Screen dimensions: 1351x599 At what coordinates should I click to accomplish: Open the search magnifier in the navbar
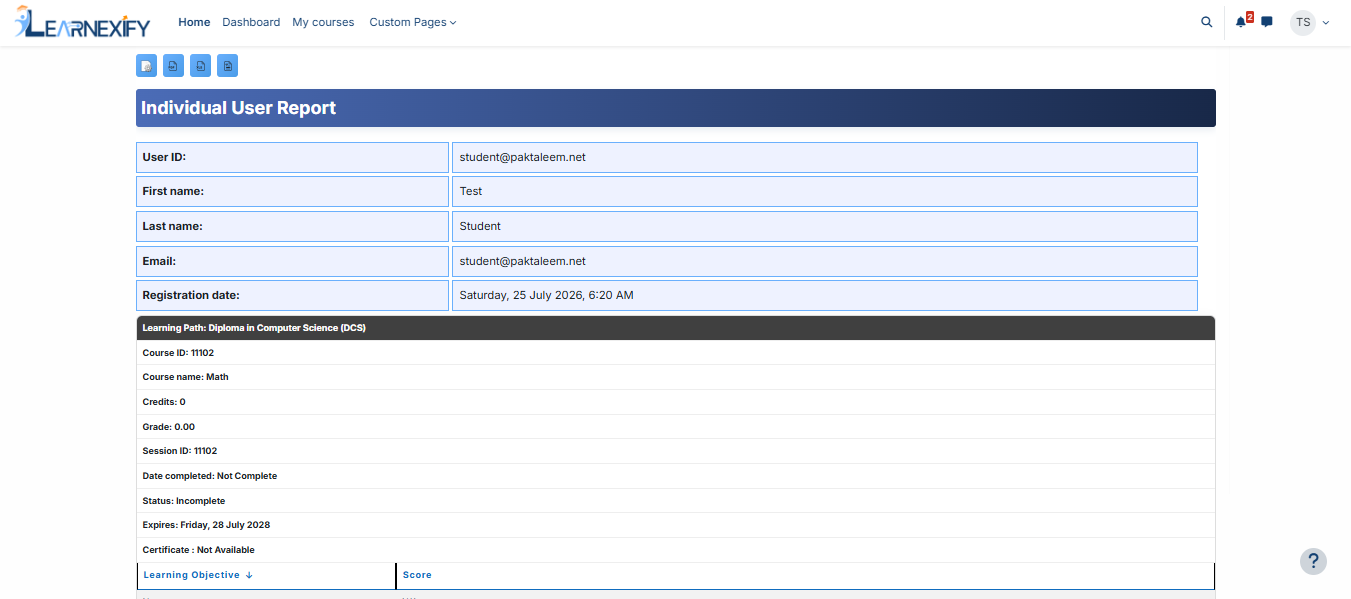(1207, 22)
